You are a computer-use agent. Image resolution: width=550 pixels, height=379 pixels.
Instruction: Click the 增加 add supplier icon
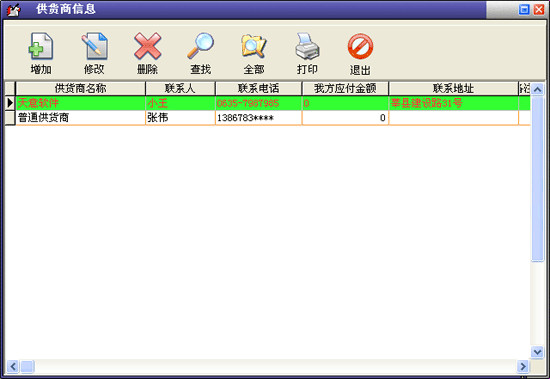[x=41, y=53]
